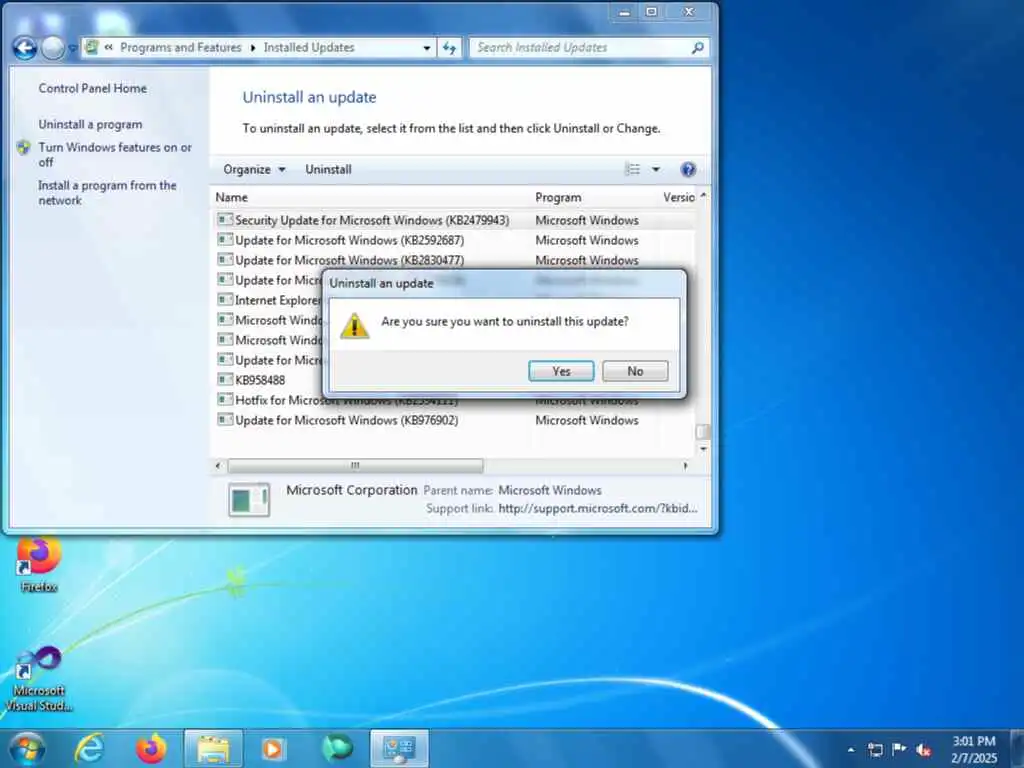Open Turn Windows features on or off
Image resolution: width=1024 pixels, height=768 pixels.
click(x=115, y=154)
